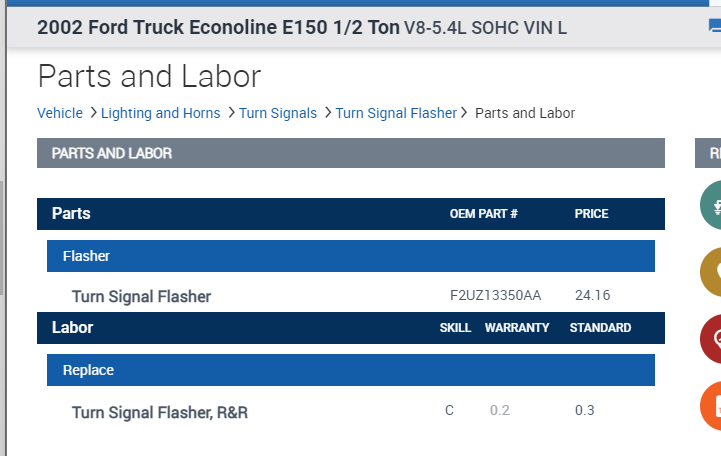This screenshot has width=721, height=456.
Task: Click the red circular icon in right sidebar
Action: [711, 340]
